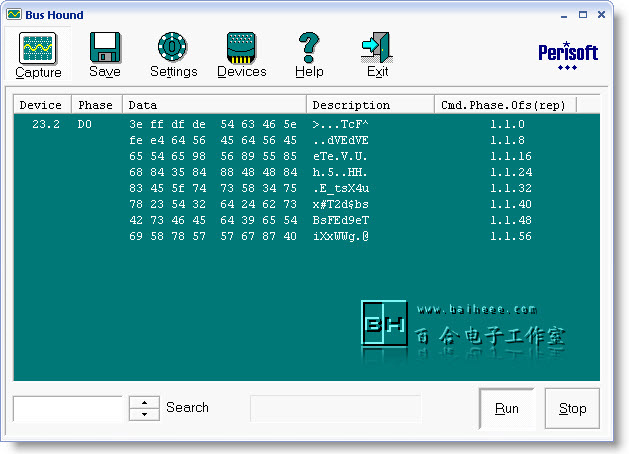629x454 pixels.
Task: Click the Run button
Action: click(x=507, y=408)
